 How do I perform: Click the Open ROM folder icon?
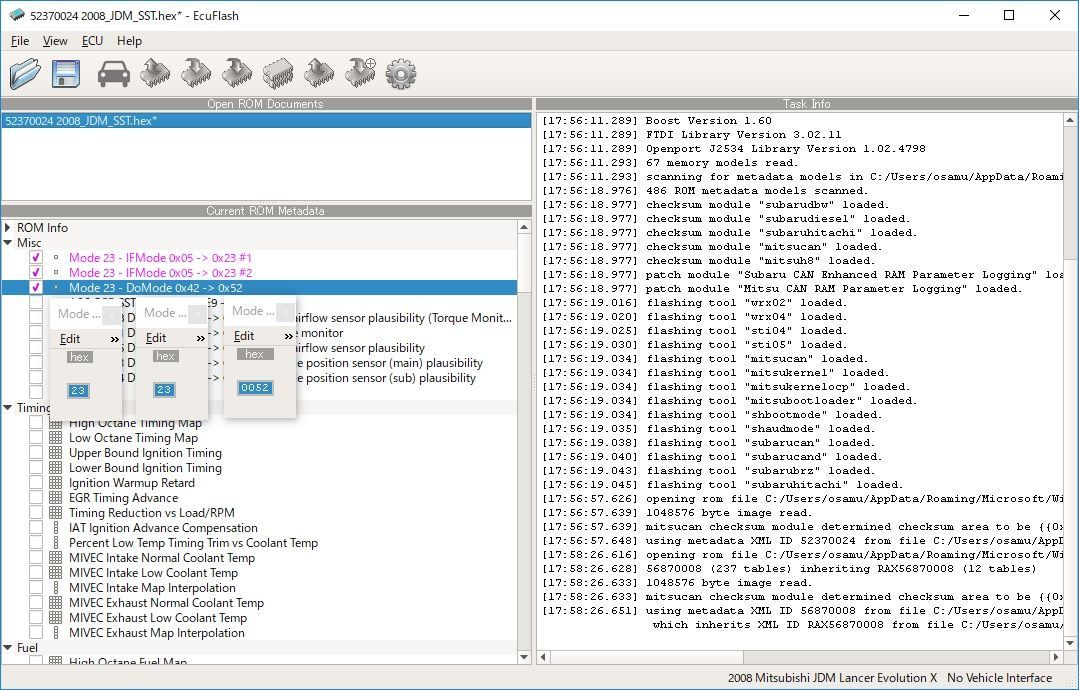pos(26,73)
